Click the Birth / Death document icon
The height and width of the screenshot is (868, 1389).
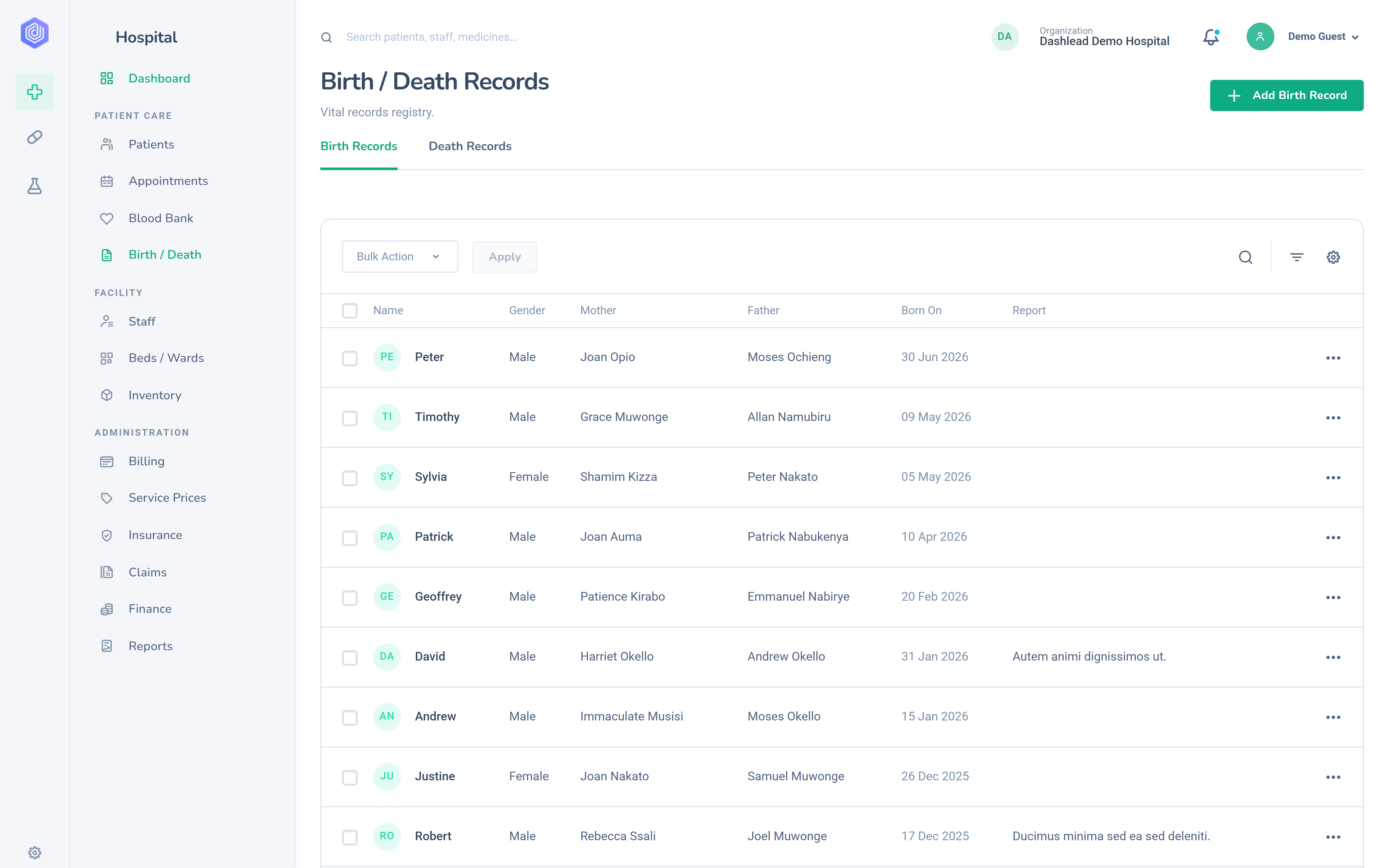coord(107,255)
